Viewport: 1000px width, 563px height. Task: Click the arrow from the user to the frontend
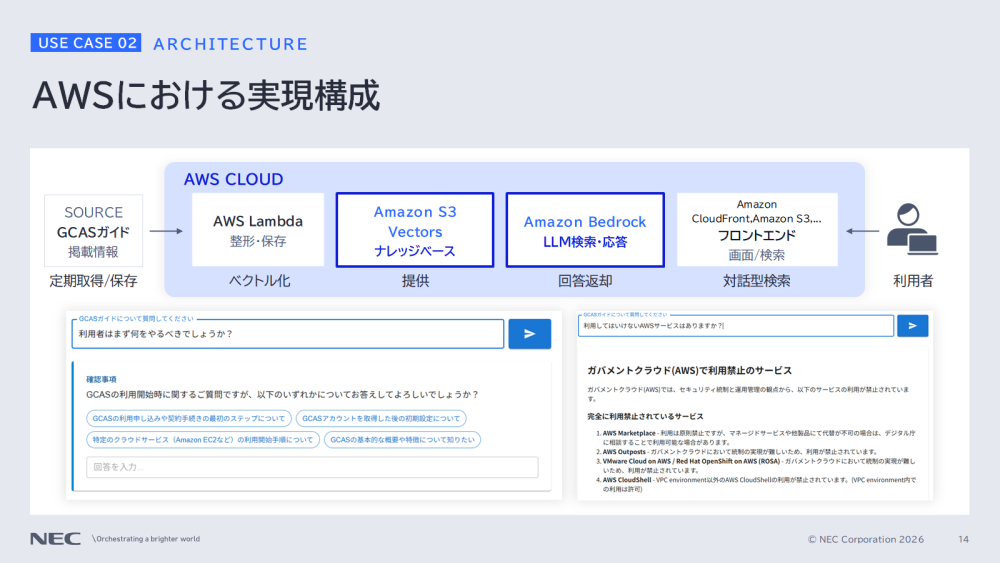click(x=862, y=231)
